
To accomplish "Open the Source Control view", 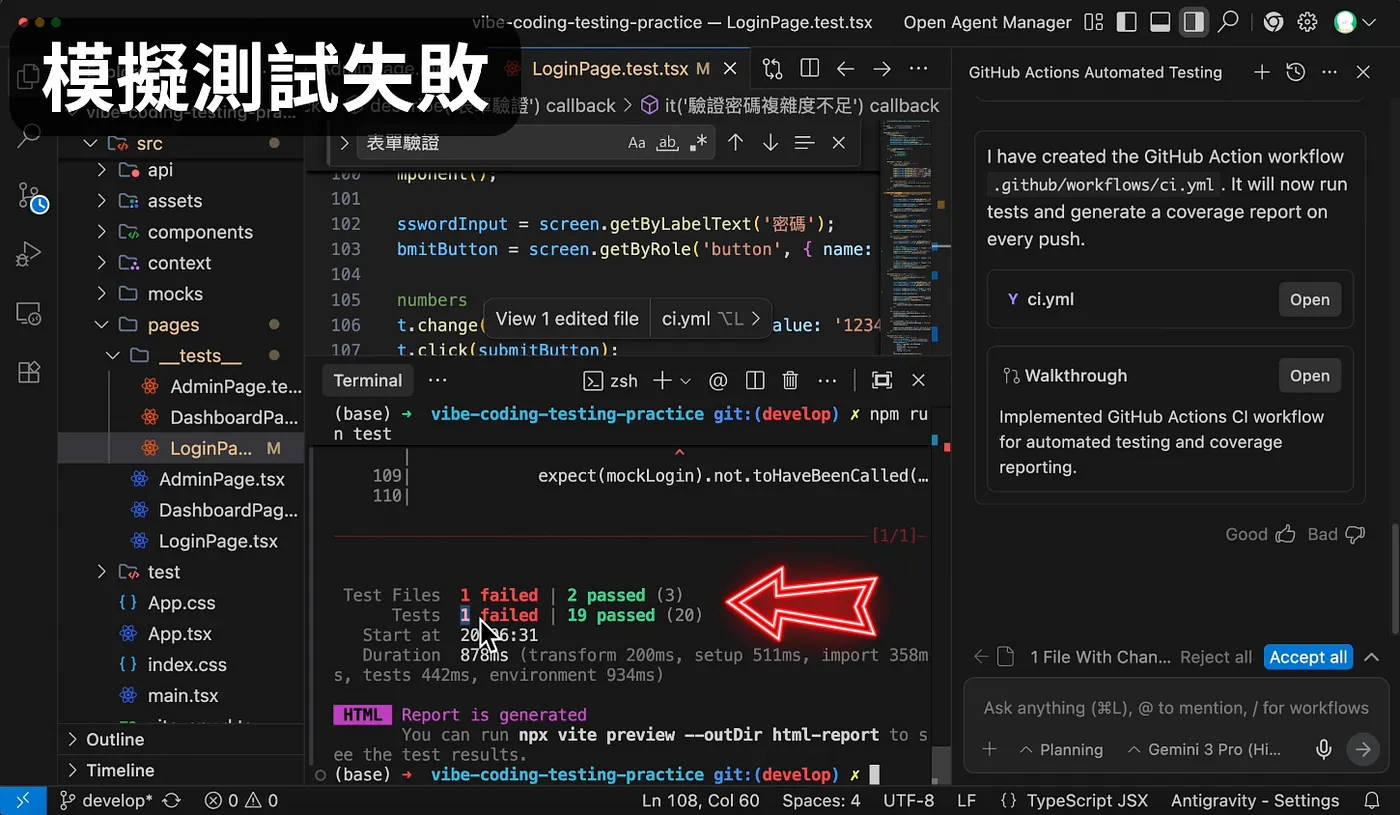I will point(31,196).
